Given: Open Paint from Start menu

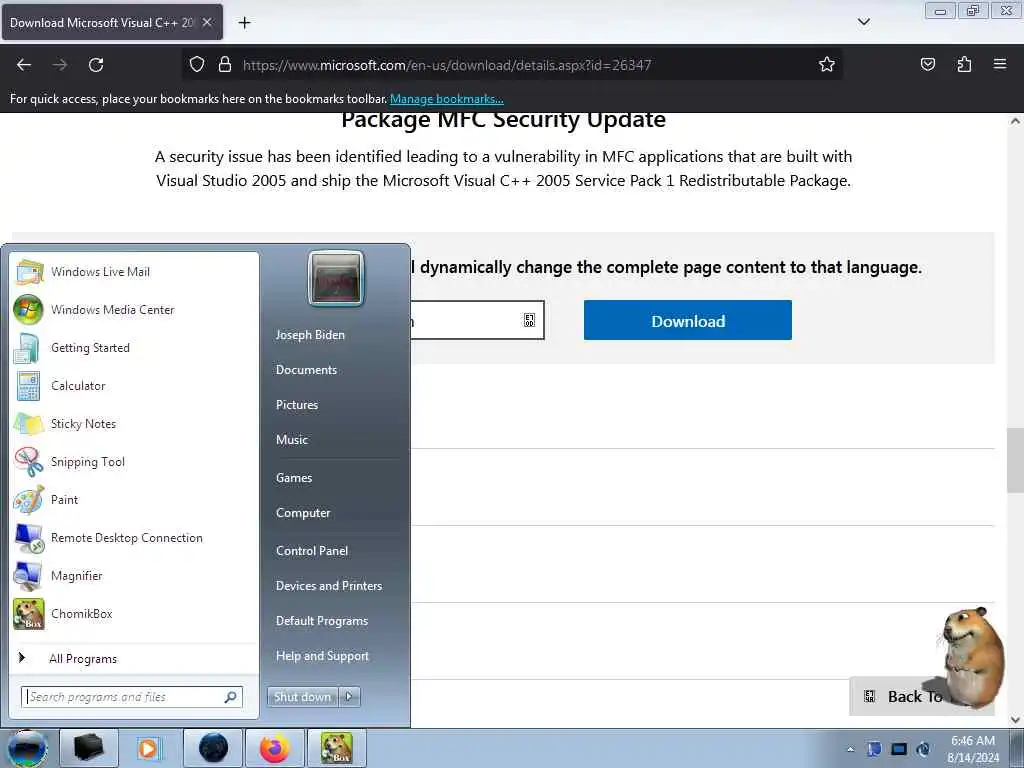Looking at the screenshot, I should [134, 500].
